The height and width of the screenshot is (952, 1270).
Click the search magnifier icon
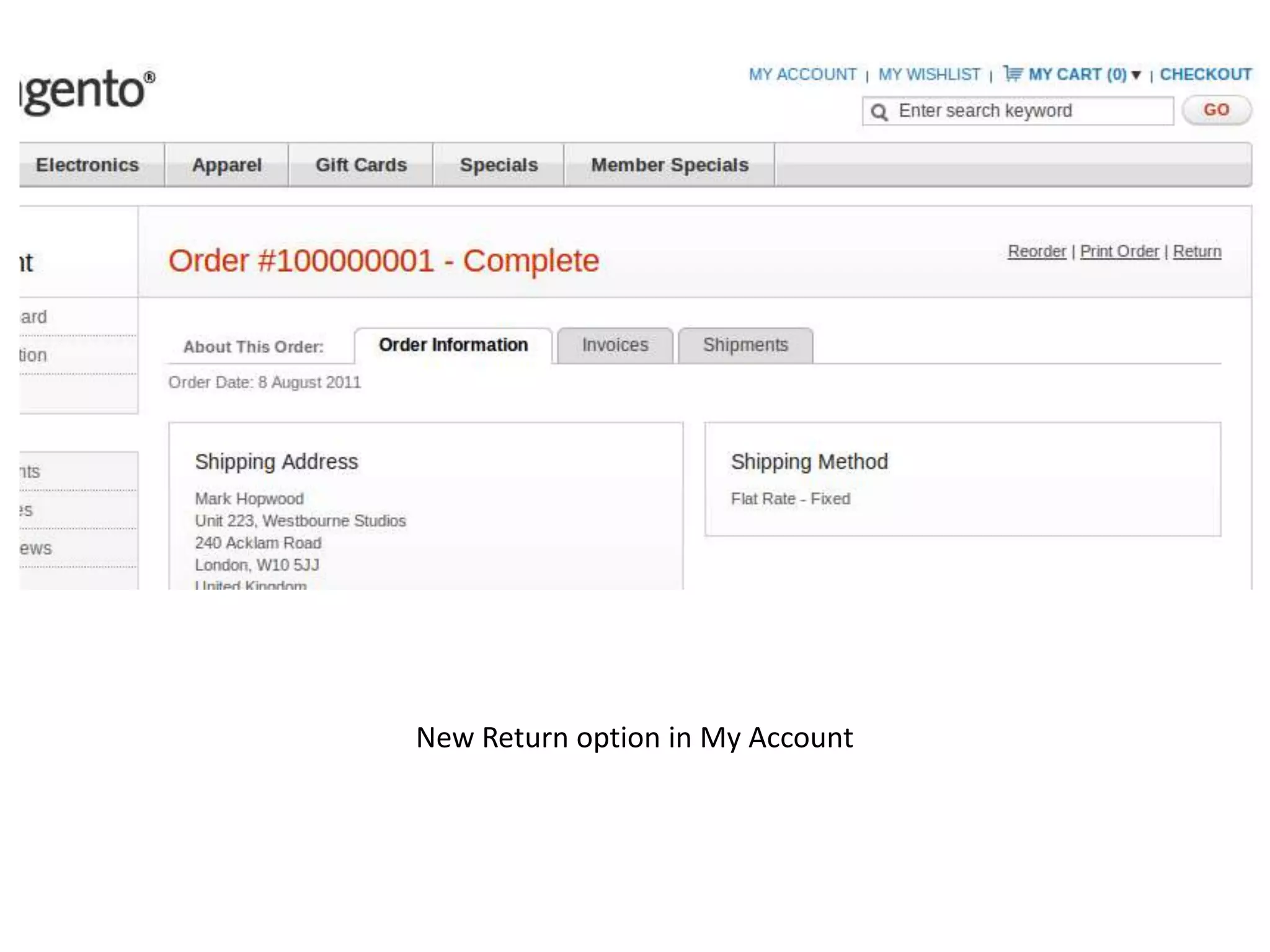879,112
